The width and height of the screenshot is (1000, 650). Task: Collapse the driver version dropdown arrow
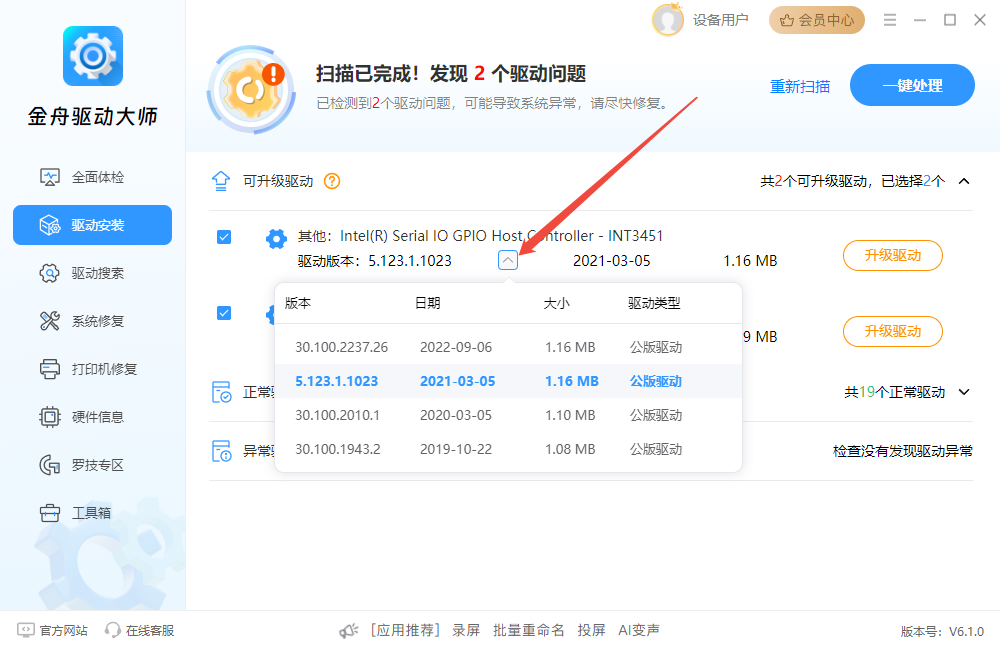point(508,260)
